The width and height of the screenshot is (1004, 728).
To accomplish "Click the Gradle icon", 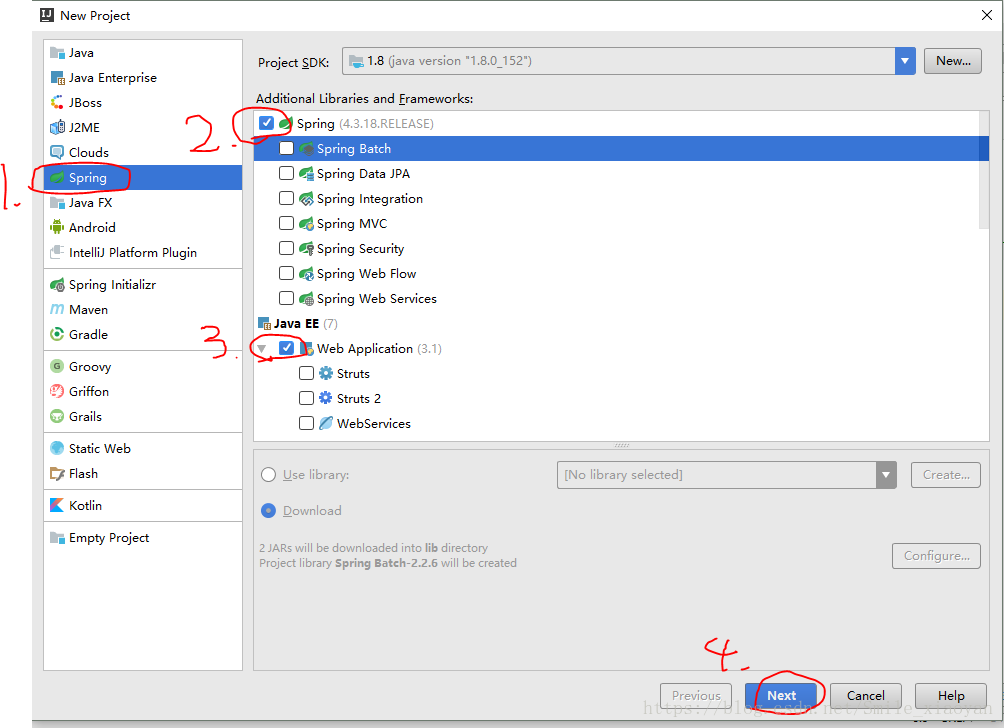I will (x=57, y=334).
